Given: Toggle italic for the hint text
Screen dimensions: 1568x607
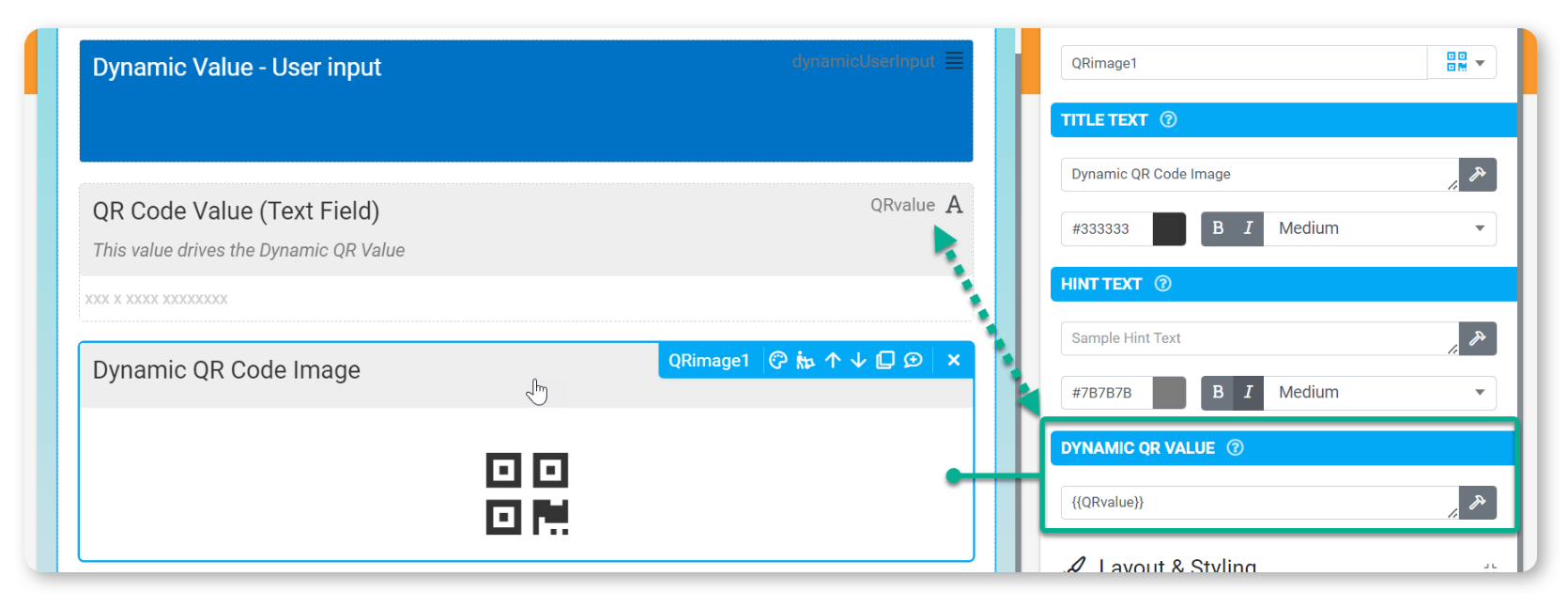Looking at the screenshot, I should pyautogui.click(x=1249, y=393).
